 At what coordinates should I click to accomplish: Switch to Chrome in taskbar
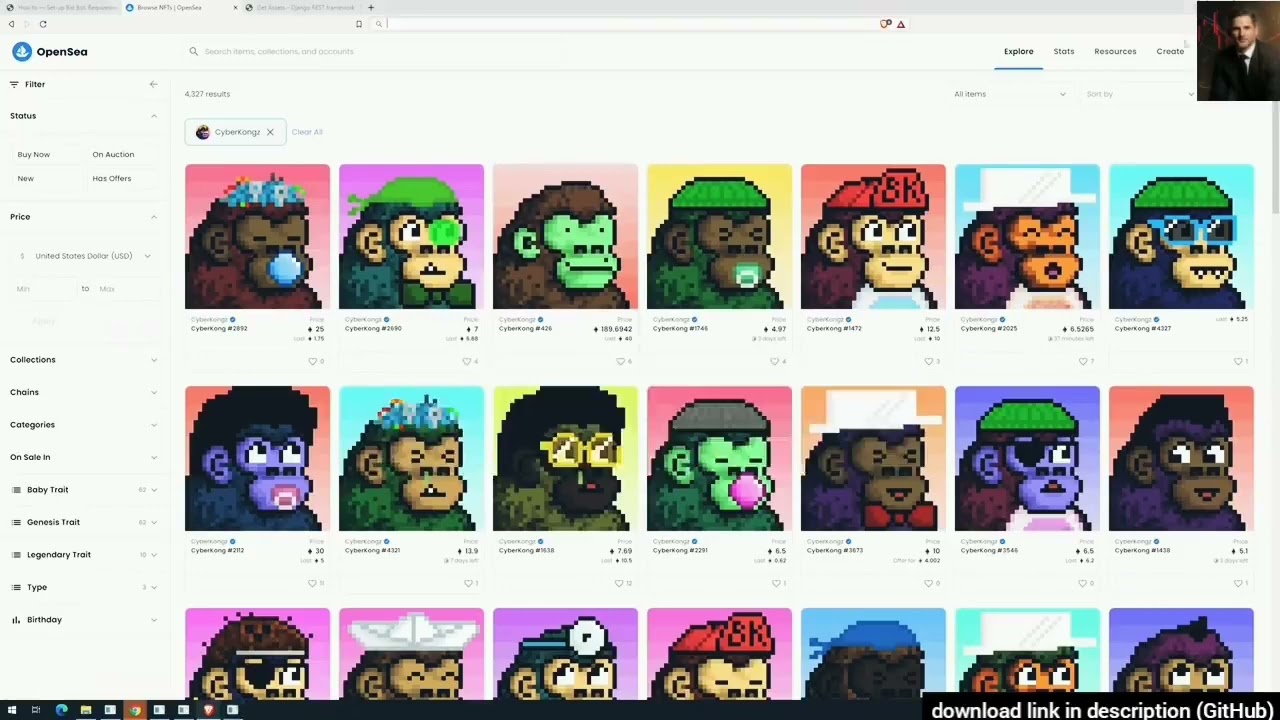(x=135, y=710)
